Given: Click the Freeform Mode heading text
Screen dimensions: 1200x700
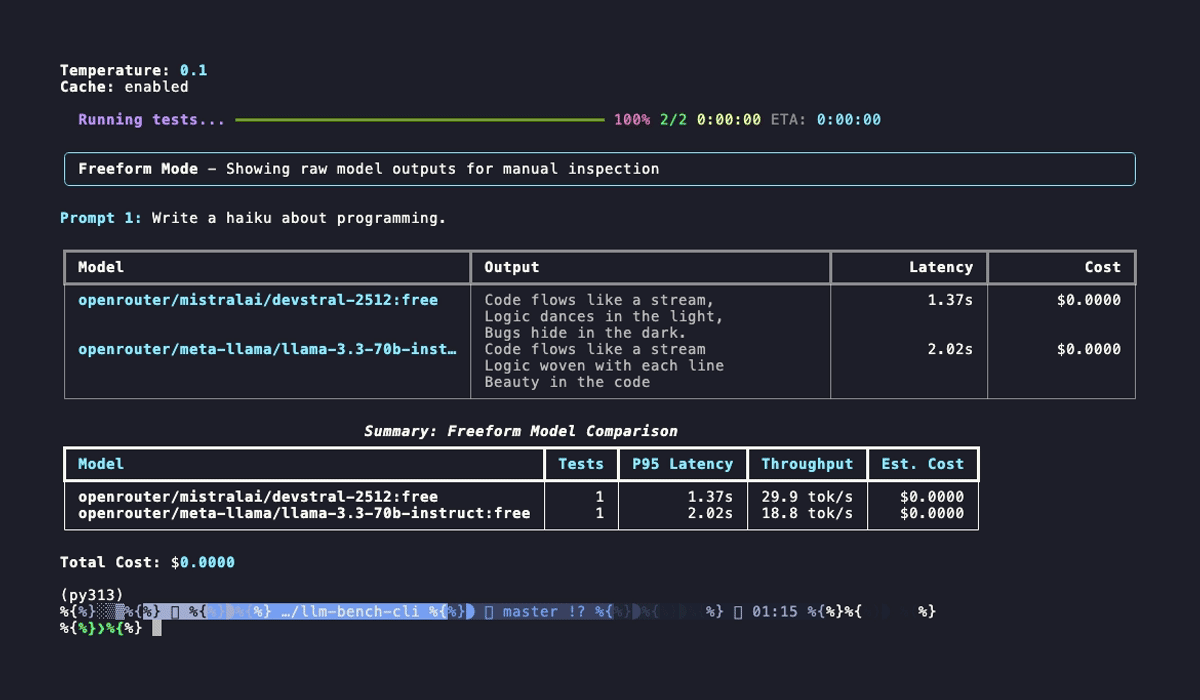Looking at the screenshot, I should click(x=138, y=168).
